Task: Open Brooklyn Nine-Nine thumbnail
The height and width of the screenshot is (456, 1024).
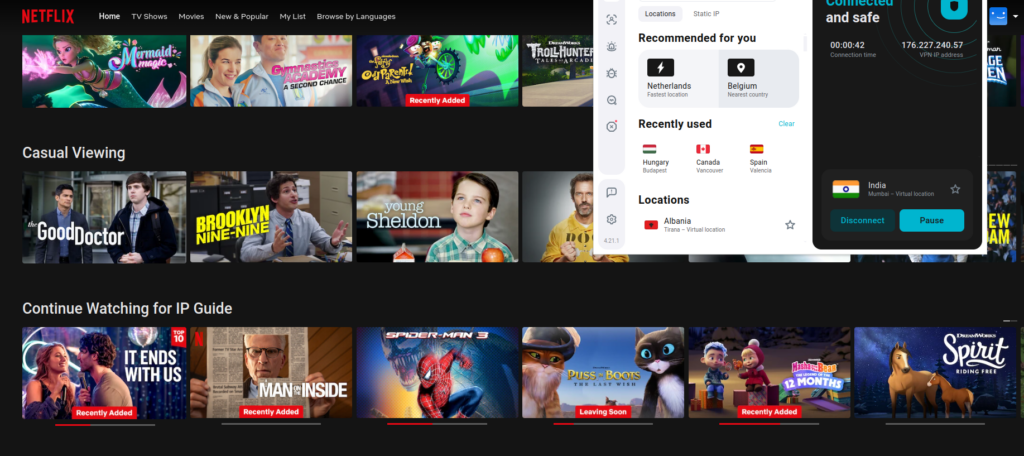Action: pyautogui.click(x=271, y=217)
